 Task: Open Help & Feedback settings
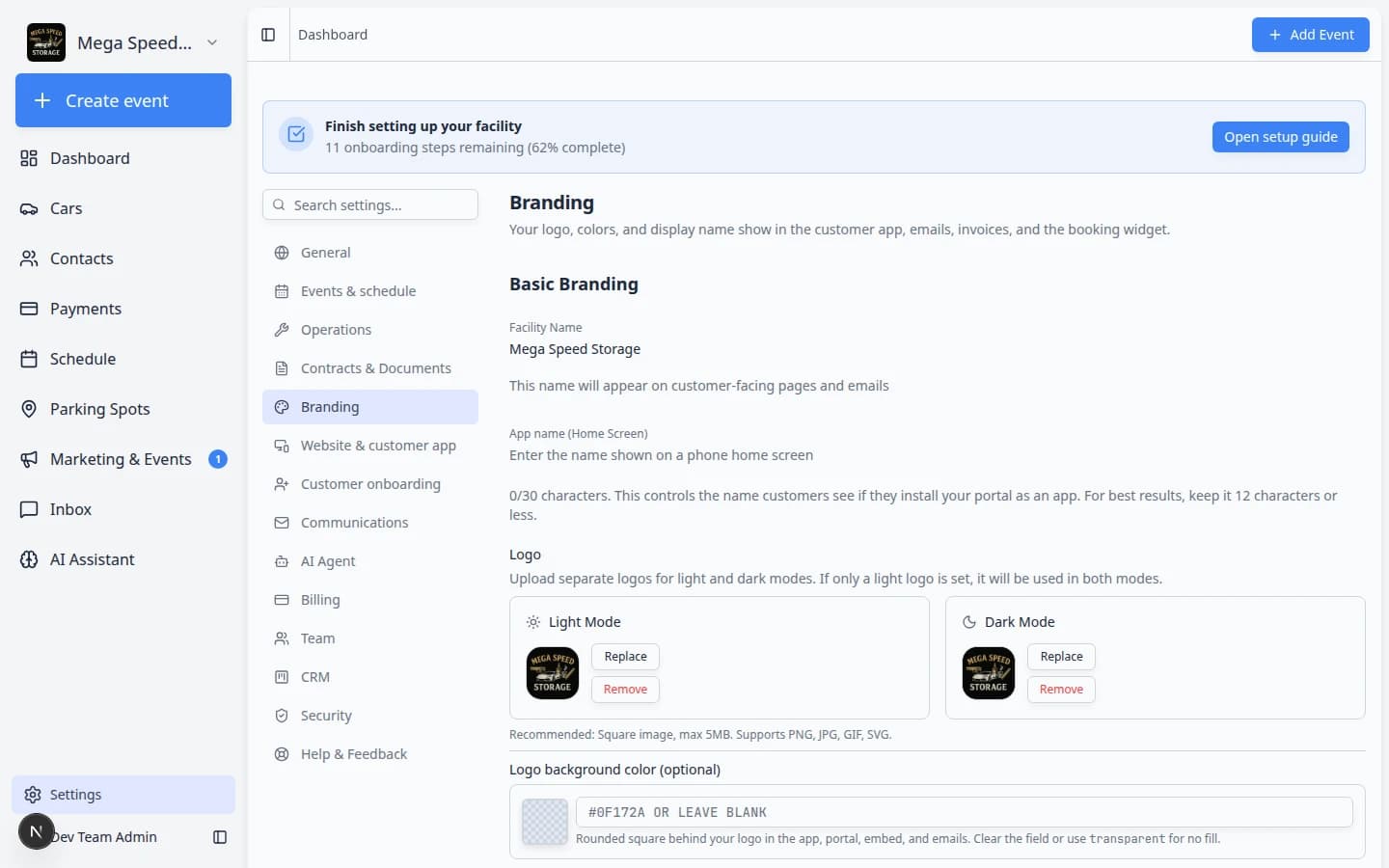coord(370,754)
